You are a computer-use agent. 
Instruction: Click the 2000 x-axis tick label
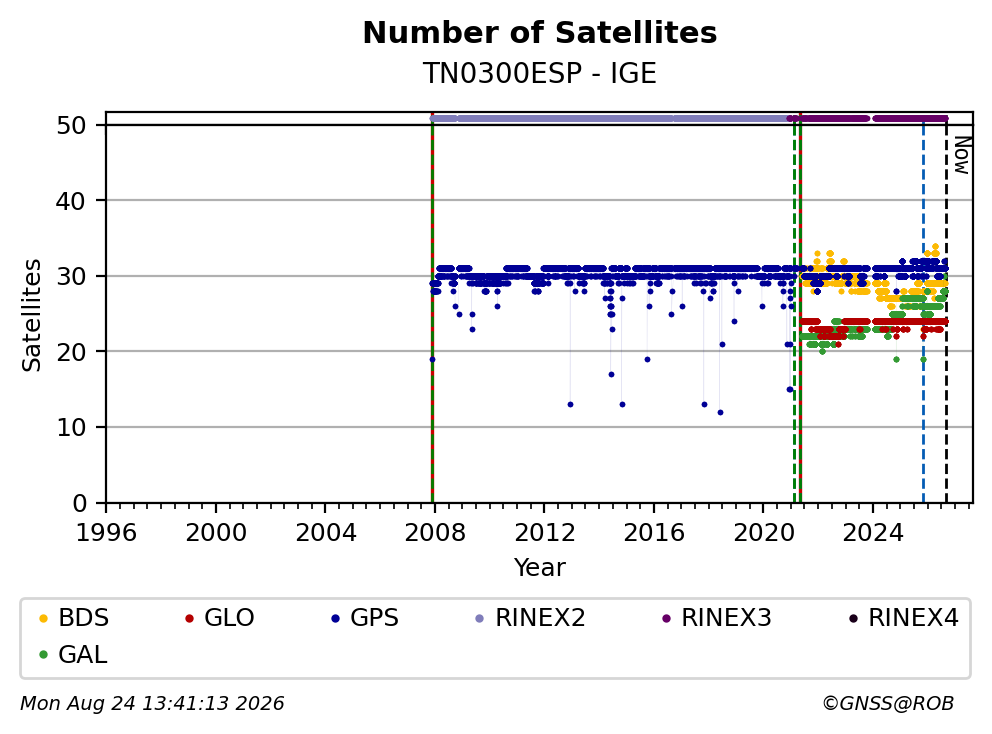(216, 533)
